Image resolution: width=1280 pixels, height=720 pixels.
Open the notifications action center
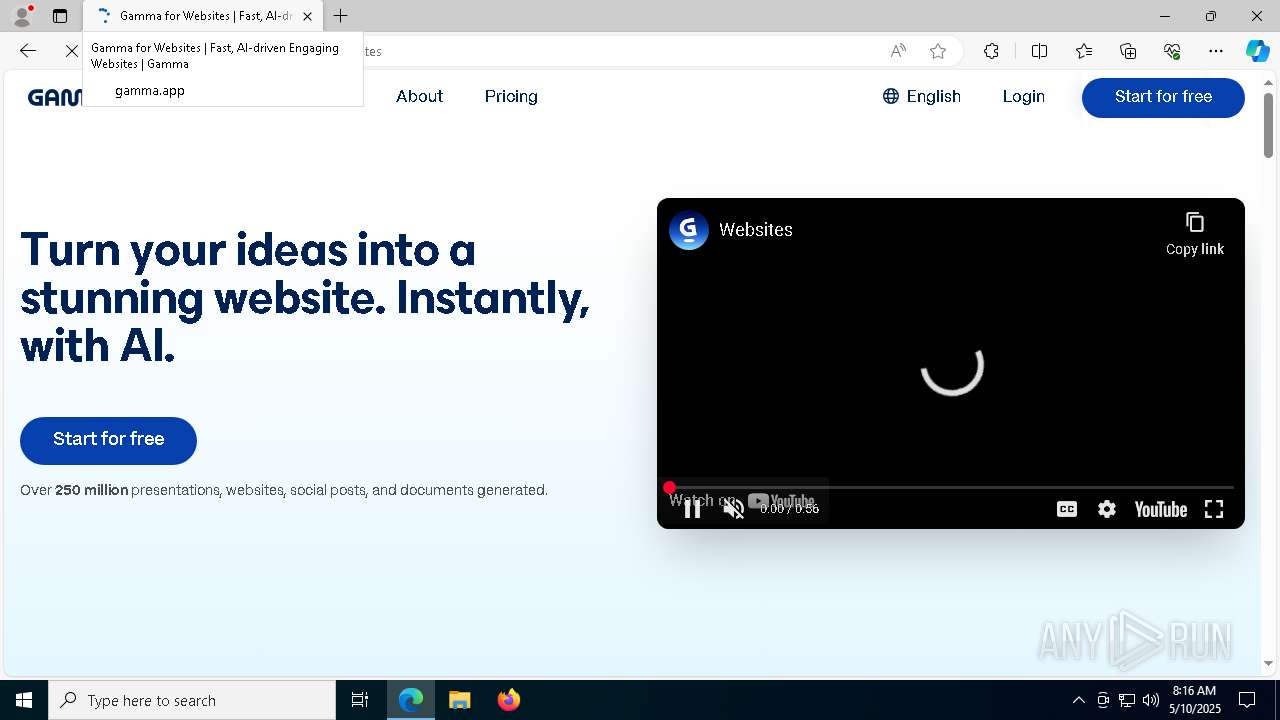coord(1247,700)
